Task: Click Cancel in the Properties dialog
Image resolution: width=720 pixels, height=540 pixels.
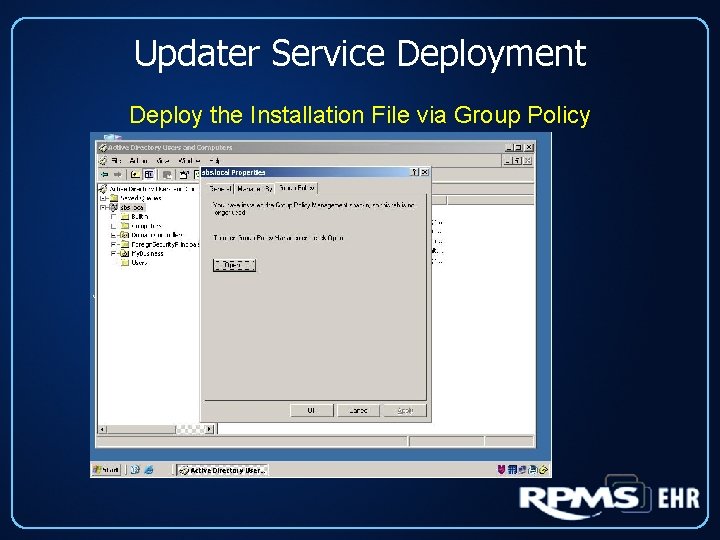Action: tap(358, 410)
